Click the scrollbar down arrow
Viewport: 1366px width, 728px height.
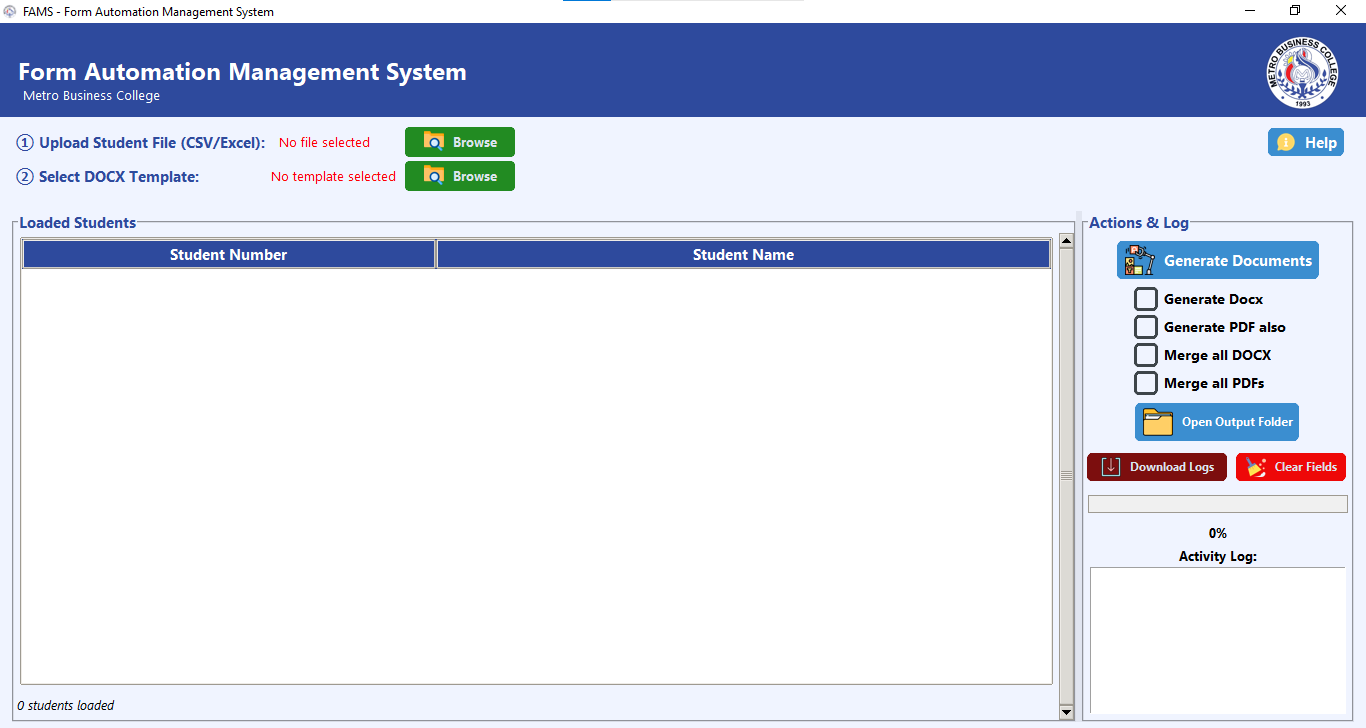coord(1066,711)
